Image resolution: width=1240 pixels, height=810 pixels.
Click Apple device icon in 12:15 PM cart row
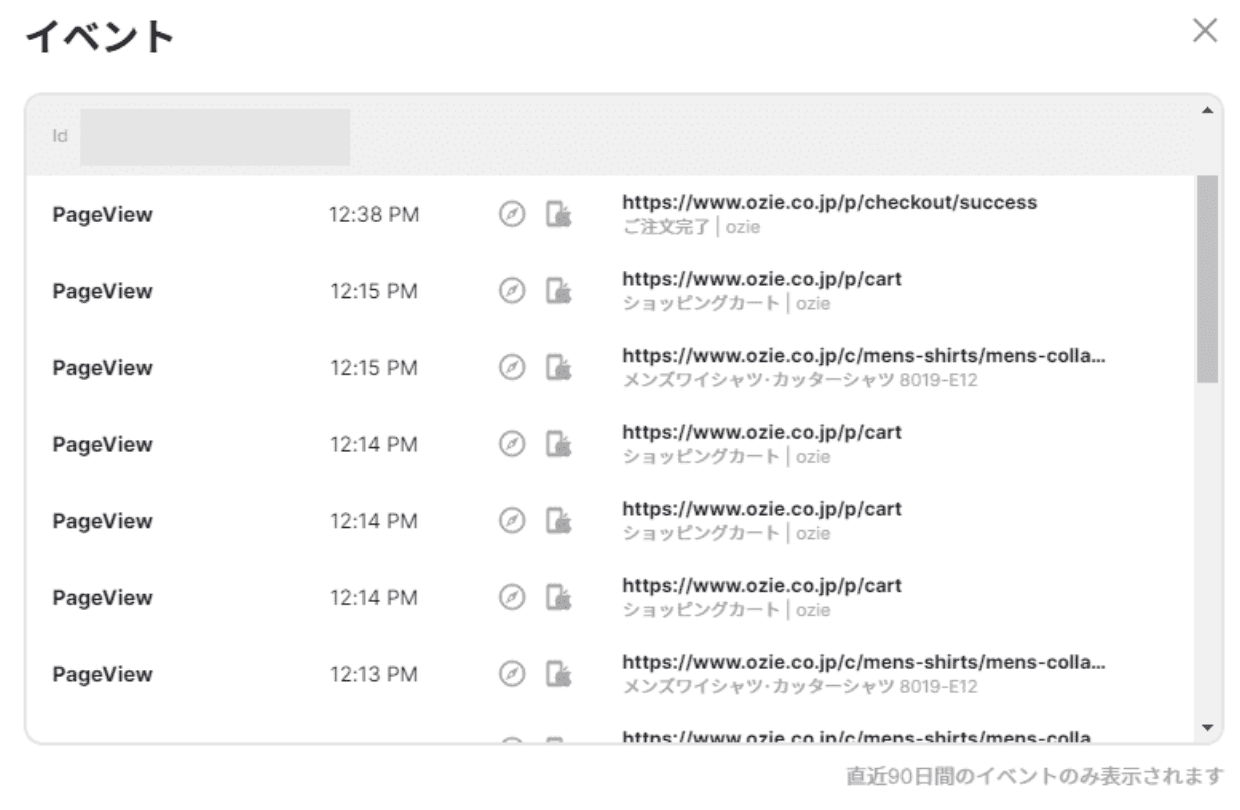[x=558, y=291]
